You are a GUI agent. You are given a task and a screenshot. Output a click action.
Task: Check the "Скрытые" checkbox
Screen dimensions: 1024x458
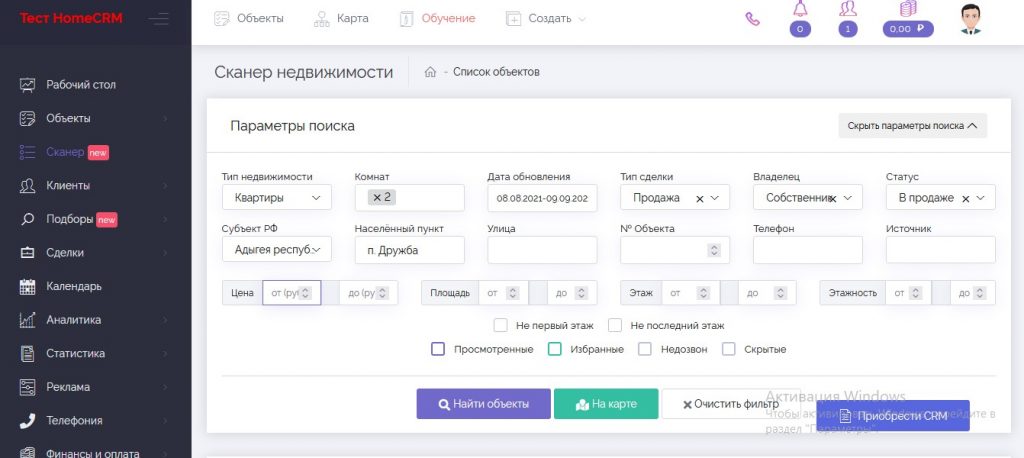pyautogui.click(x=729, y=349)
